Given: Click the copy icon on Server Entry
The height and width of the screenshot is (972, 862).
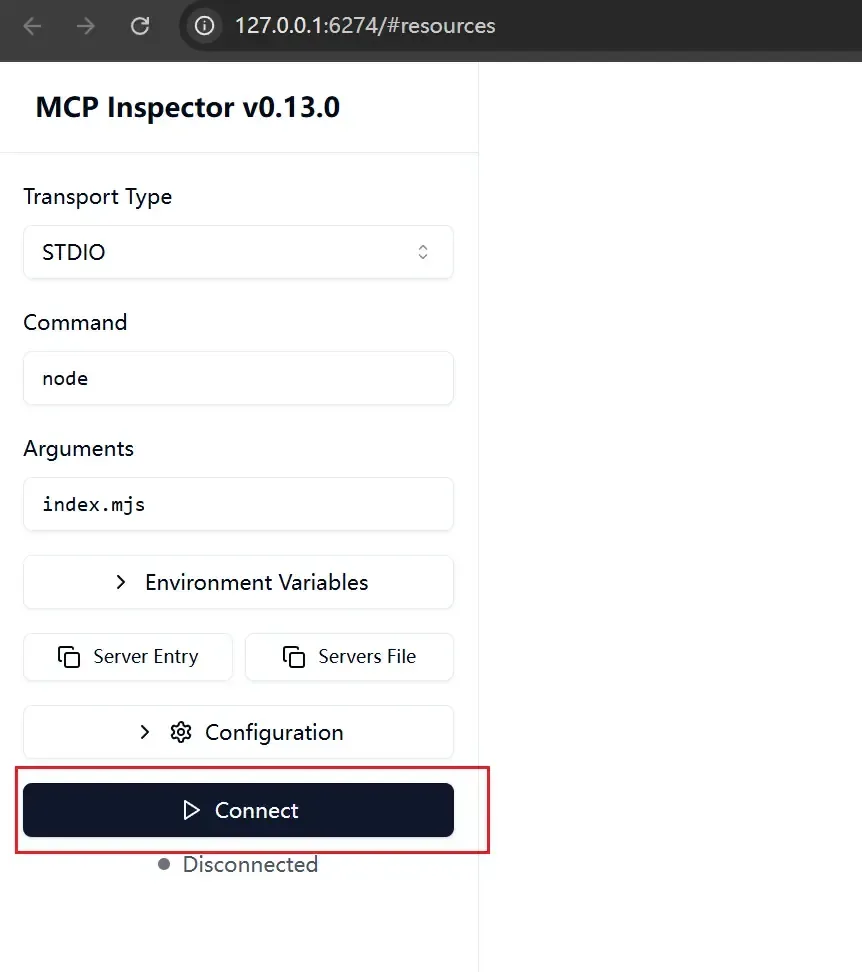Looking at the screenshot, I should 69,657.
